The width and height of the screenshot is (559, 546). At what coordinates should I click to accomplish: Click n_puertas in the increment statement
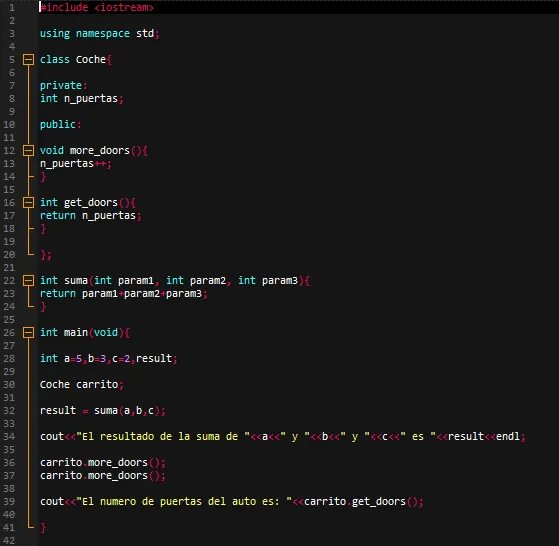[67, 164]
